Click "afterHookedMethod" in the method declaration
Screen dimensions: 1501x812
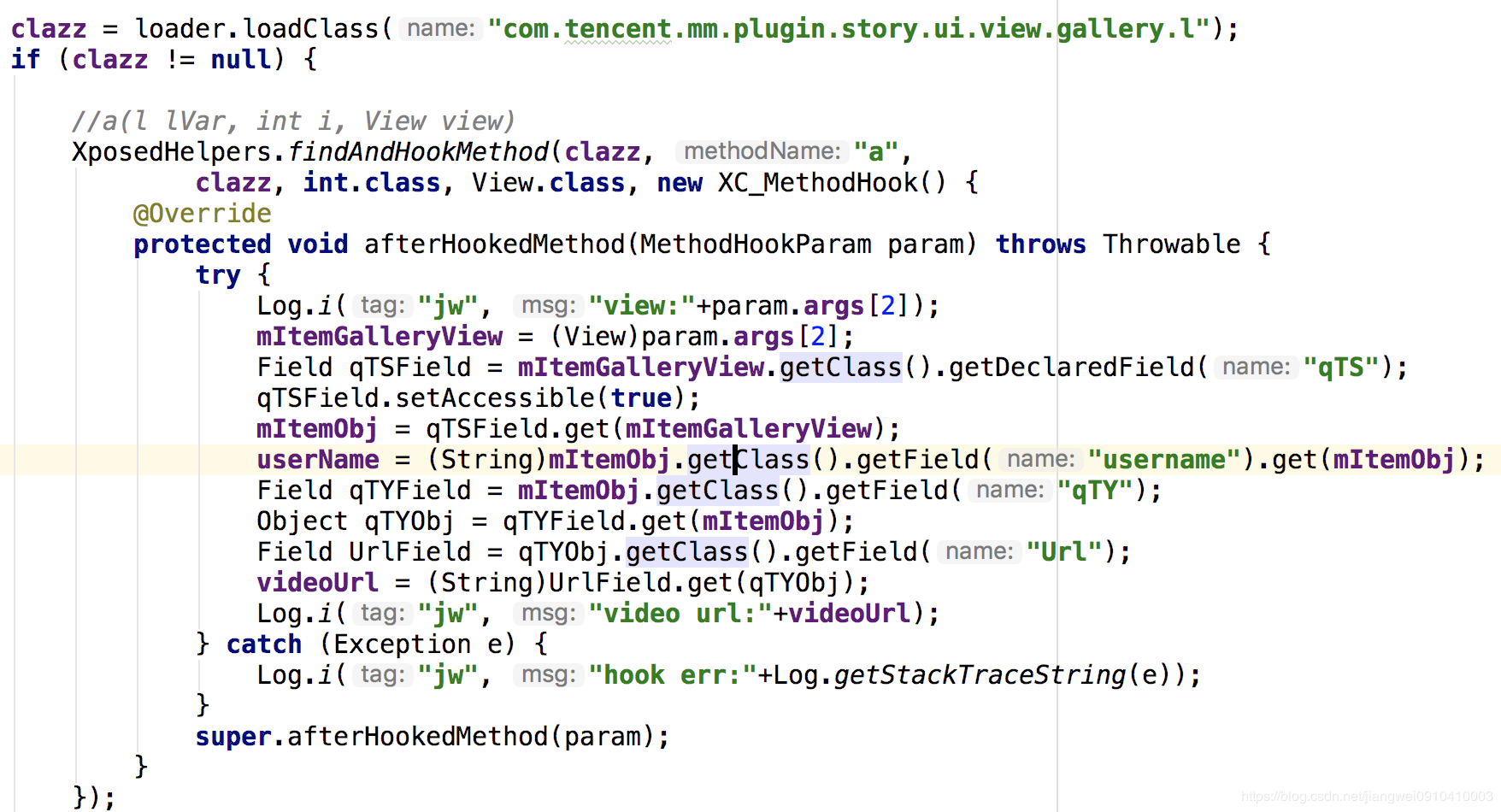[494, 244]
